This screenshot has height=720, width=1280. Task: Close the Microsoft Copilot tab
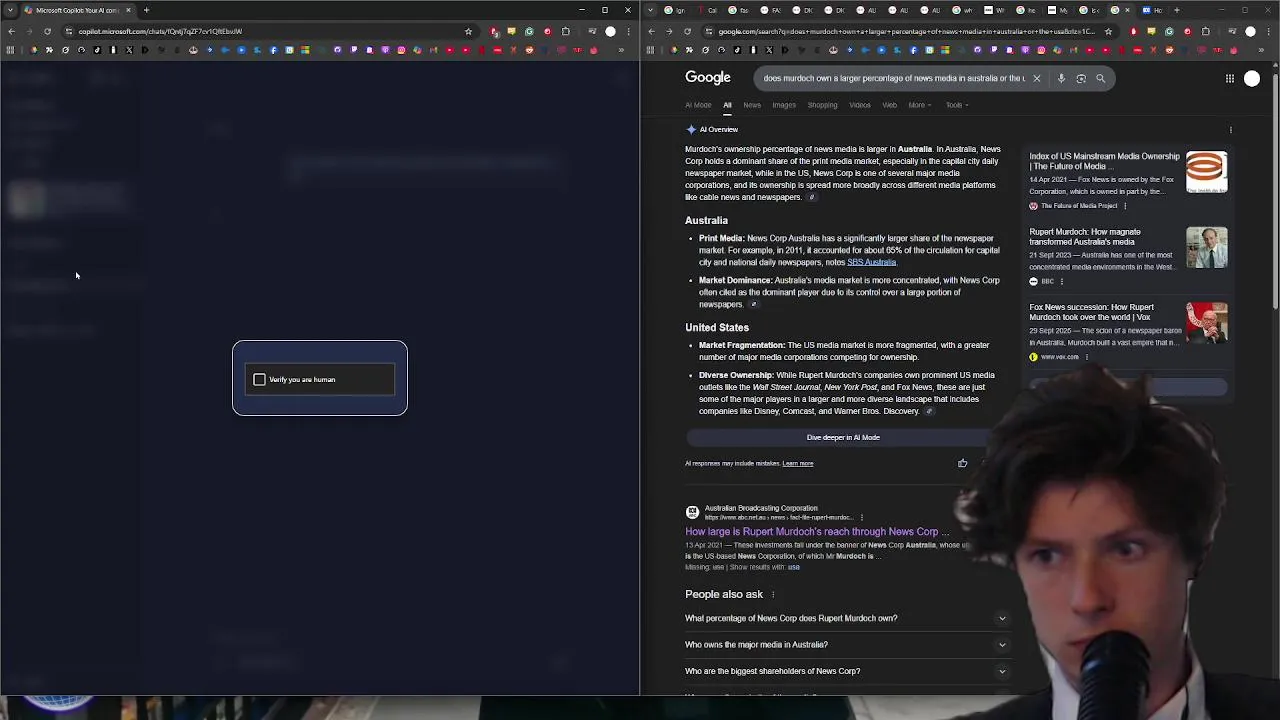pyautogui.click(x=128, y=10)
